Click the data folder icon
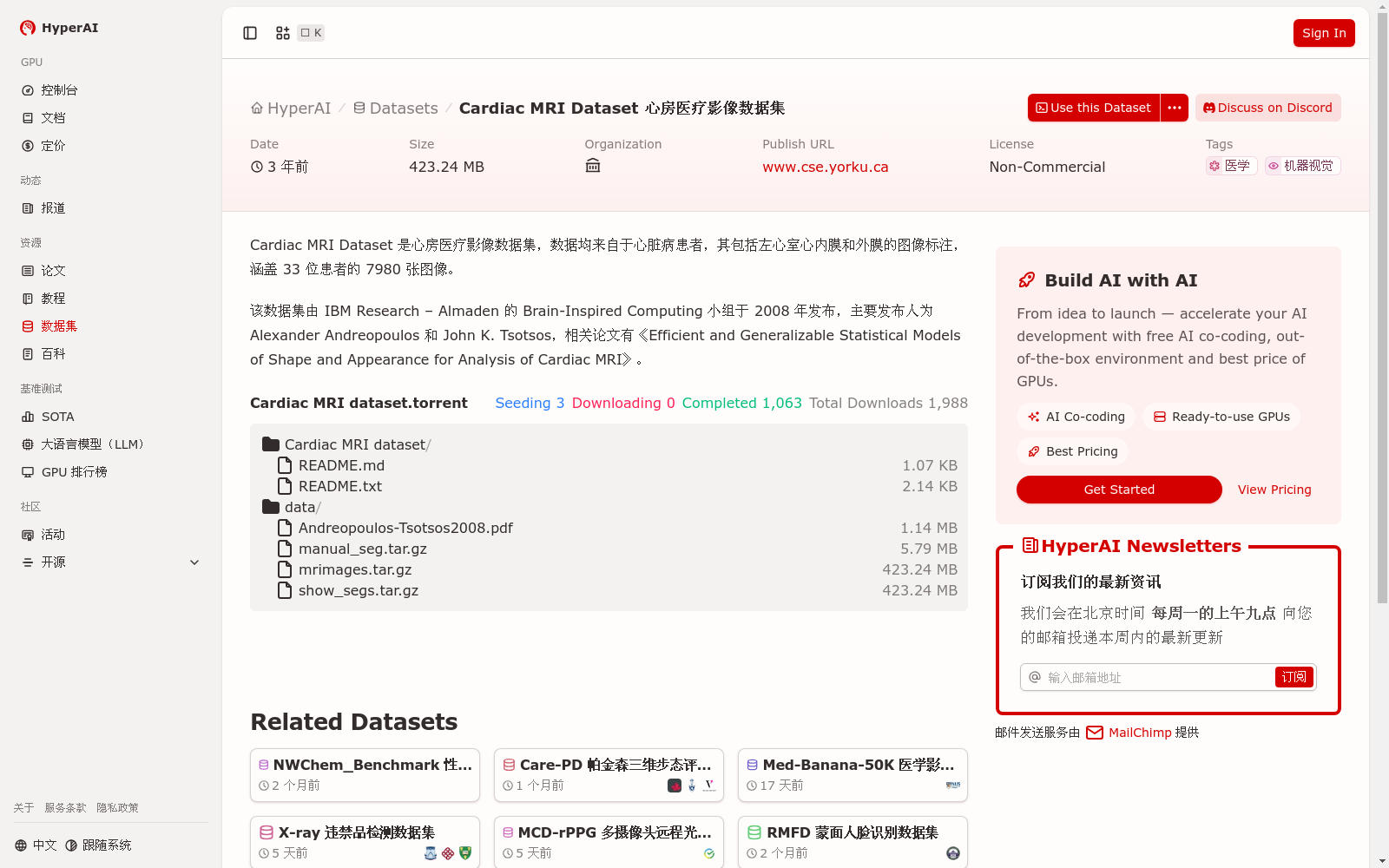Screen dimensions: 1389x868 (271, 507)
